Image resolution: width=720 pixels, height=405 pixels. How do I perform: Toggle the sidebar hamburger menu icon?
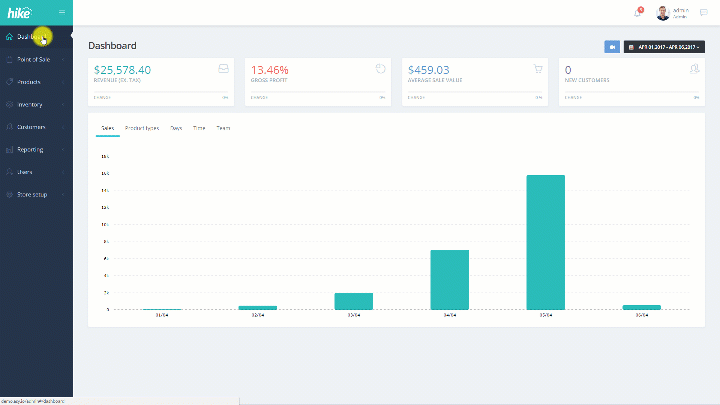point(62,12)
